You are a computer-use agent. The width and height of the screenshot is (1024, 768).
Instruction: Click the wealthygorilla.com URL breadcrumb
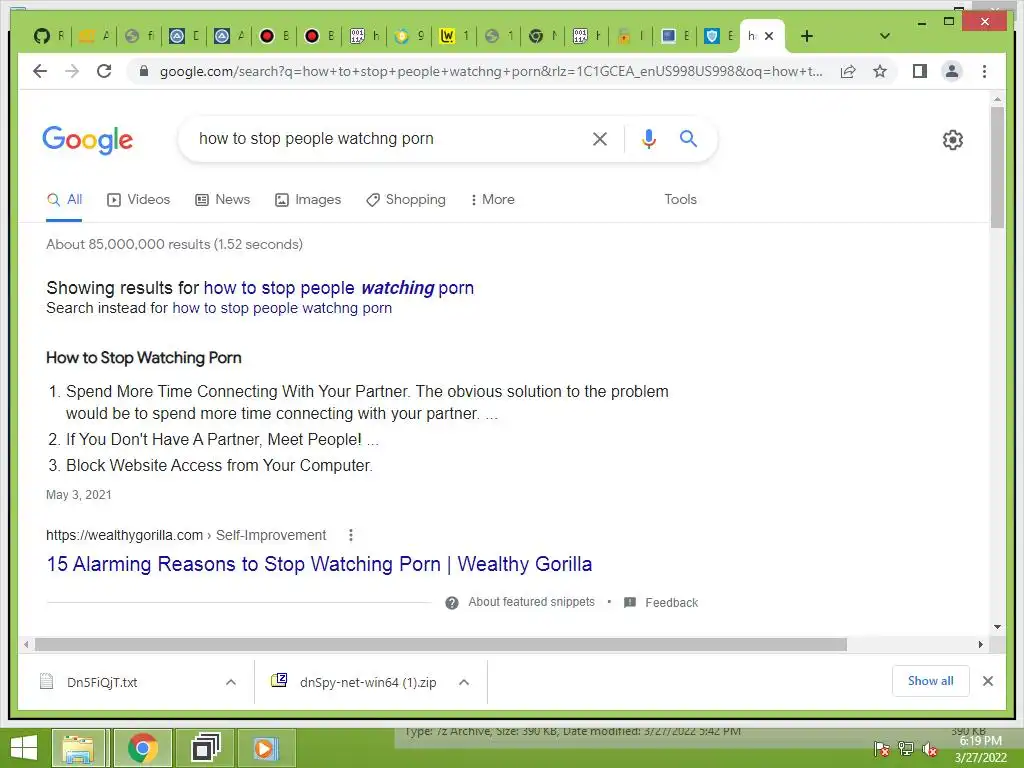(186, 536)
